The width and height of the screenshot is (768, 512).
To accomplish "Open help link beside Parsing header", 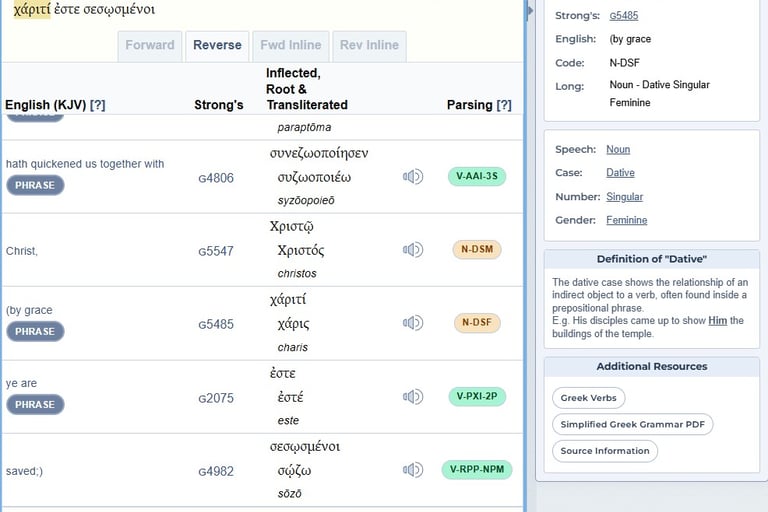I will tap(504, 105).
